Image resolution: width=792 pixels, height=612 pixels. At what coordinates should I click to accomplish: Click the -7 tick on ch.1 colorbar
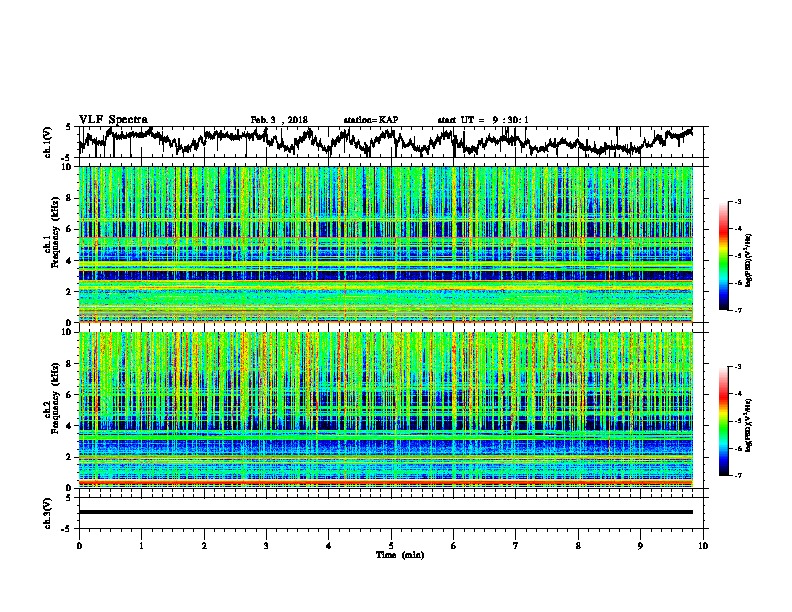click(738, 310)
